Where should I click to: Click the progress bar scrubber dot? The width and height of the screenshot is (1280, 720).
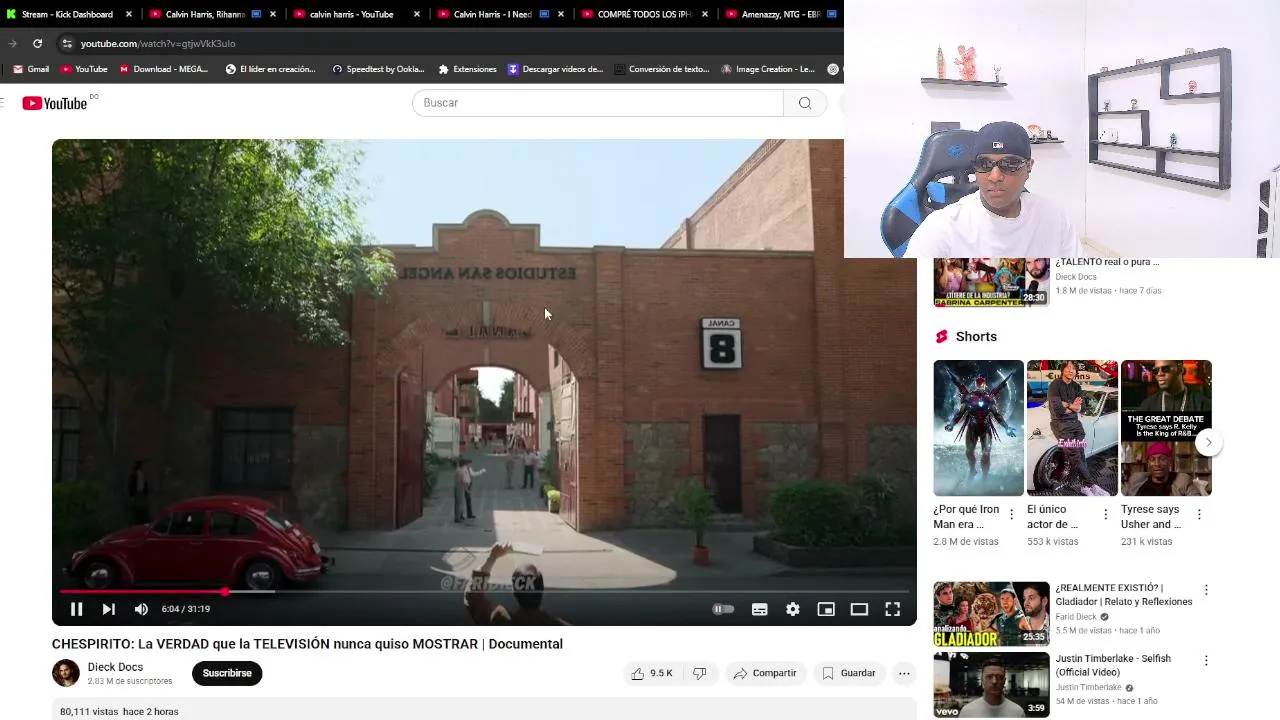click(x=225, y=592)
